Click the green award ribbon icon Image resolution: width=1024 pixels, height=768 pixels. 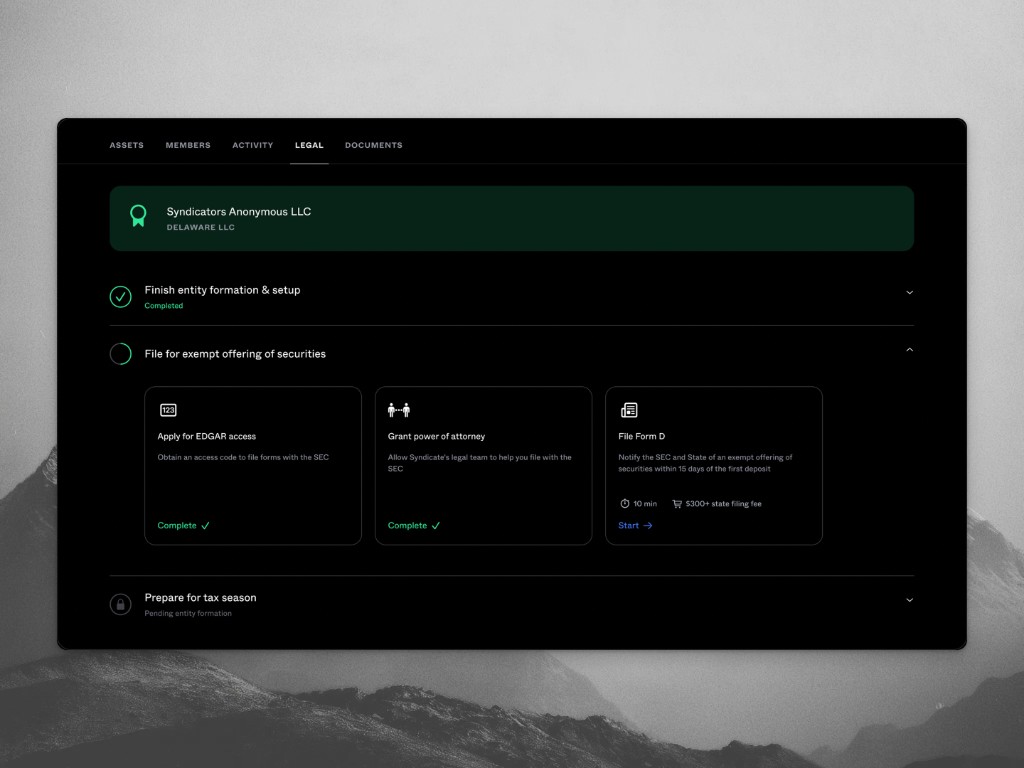138,216
